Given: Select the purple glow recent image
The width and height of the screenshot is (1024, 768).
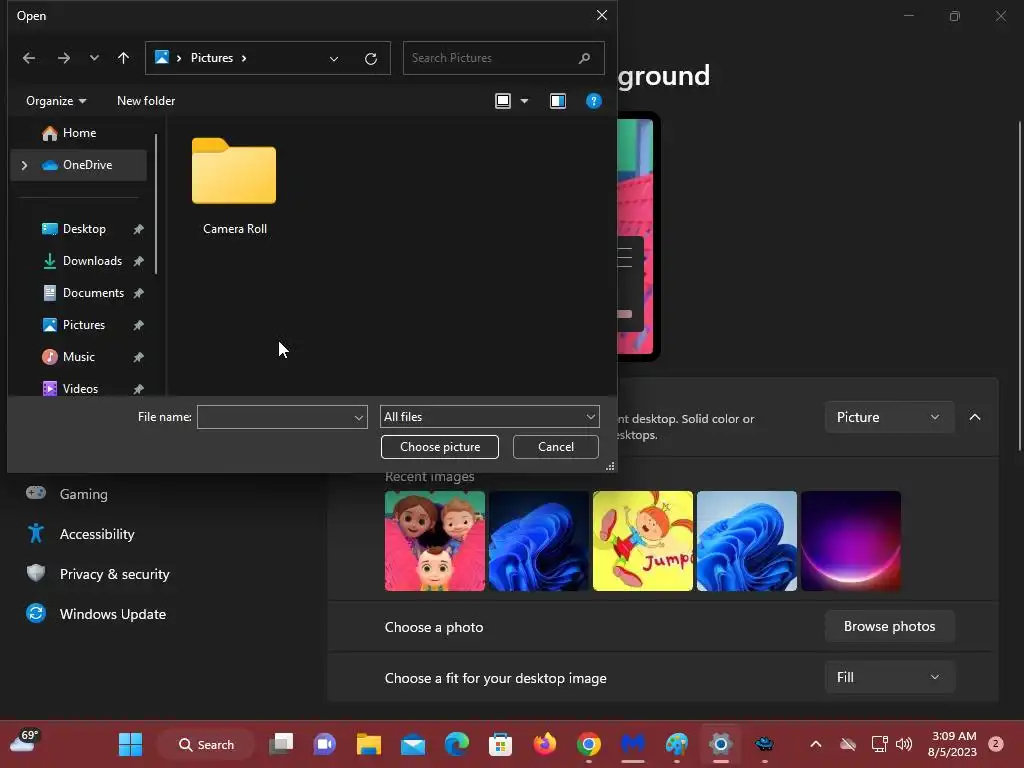Looking at the screenshot, I should (851, 541).
